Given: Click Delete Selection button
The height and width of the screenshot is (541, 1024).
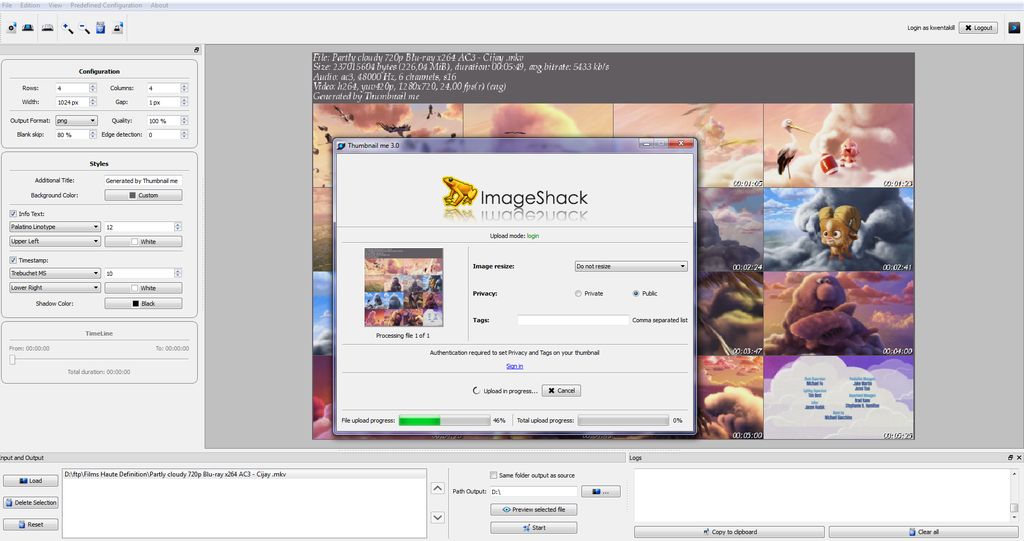Looking at the screenshot, I should pyautogui.click(x=31, y=502).
